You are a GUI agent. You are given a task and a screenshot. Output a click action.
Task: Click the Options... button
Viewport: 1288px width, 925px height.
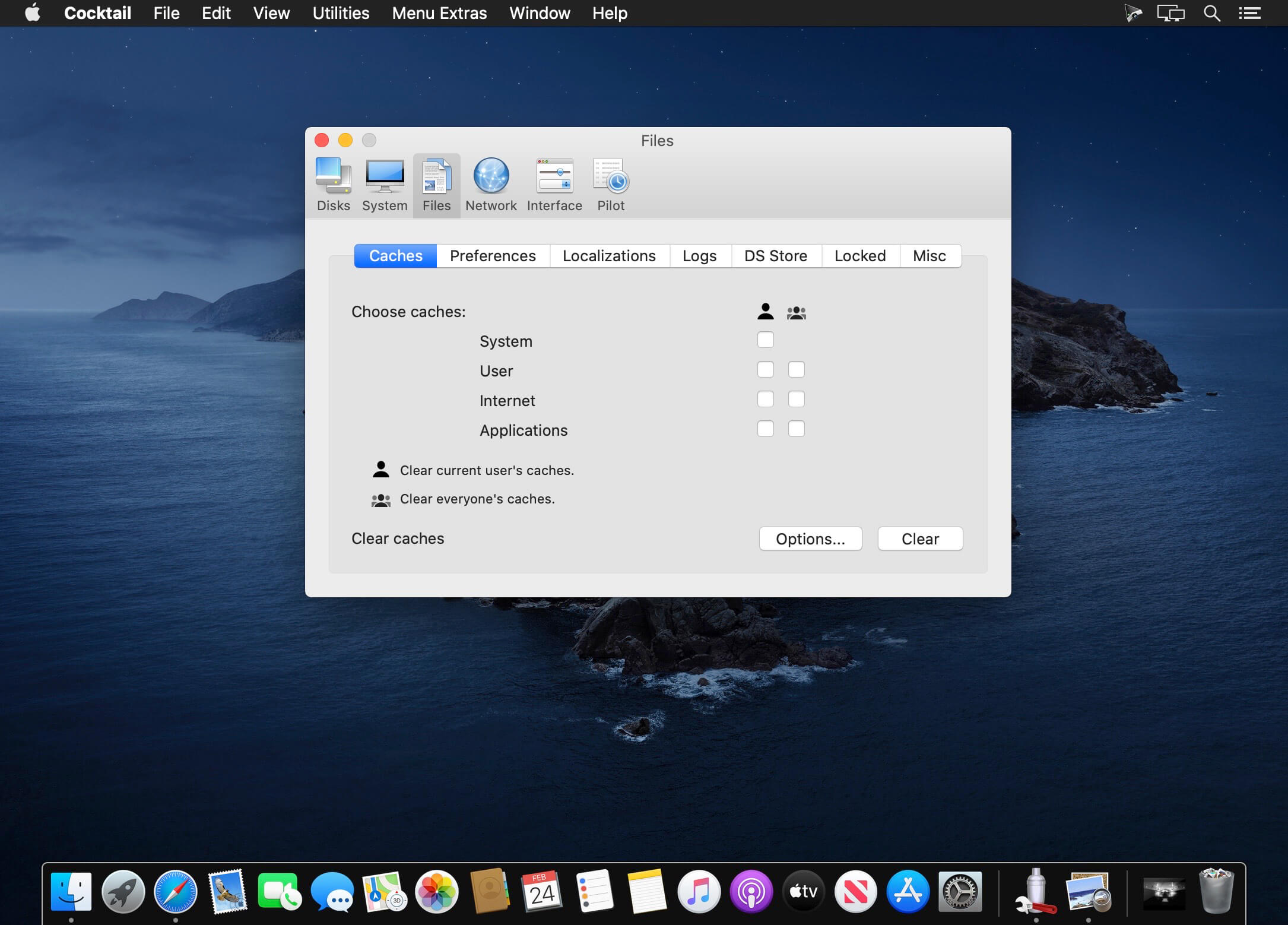(x=810, y=538)
